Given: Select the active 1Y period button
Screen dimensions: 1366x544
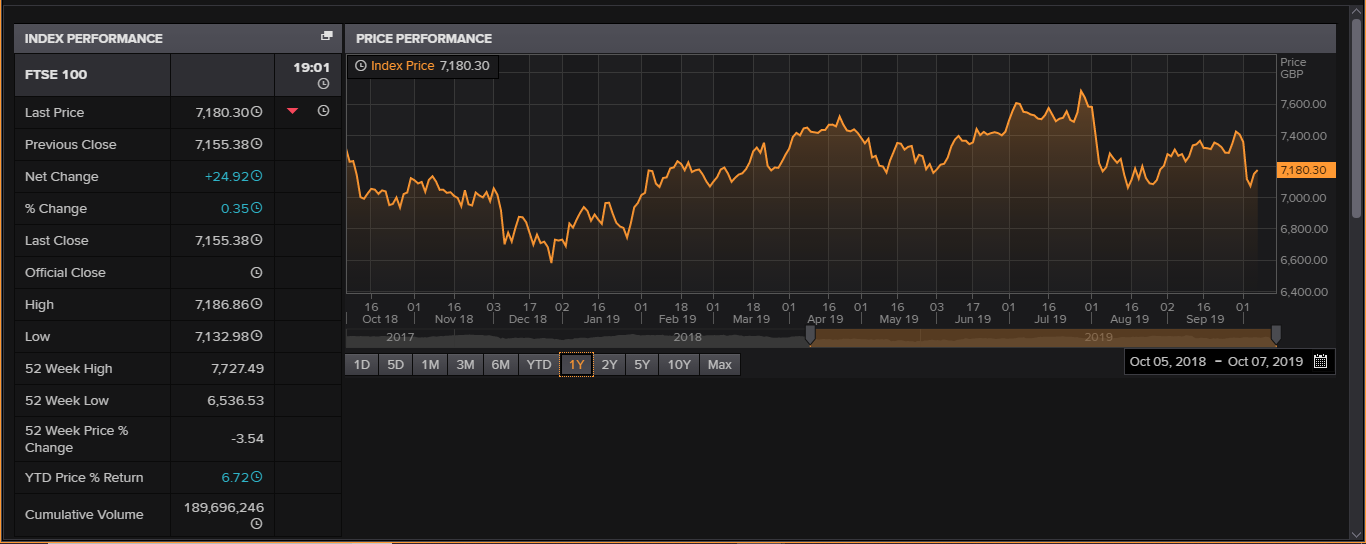Looking at the screenshot, I should (x=576, y=365).
